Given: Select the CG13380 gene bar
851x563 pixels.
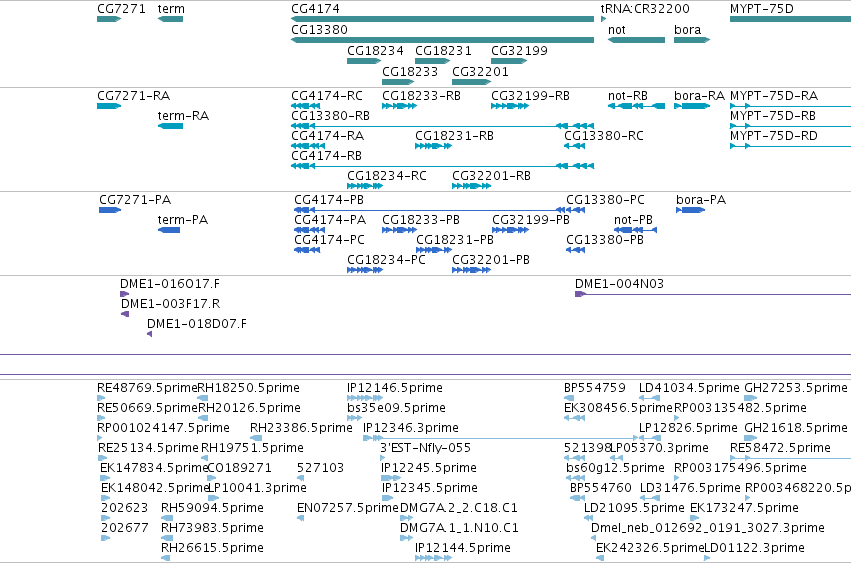Looking at the screenshot, I should pos(442,40).
